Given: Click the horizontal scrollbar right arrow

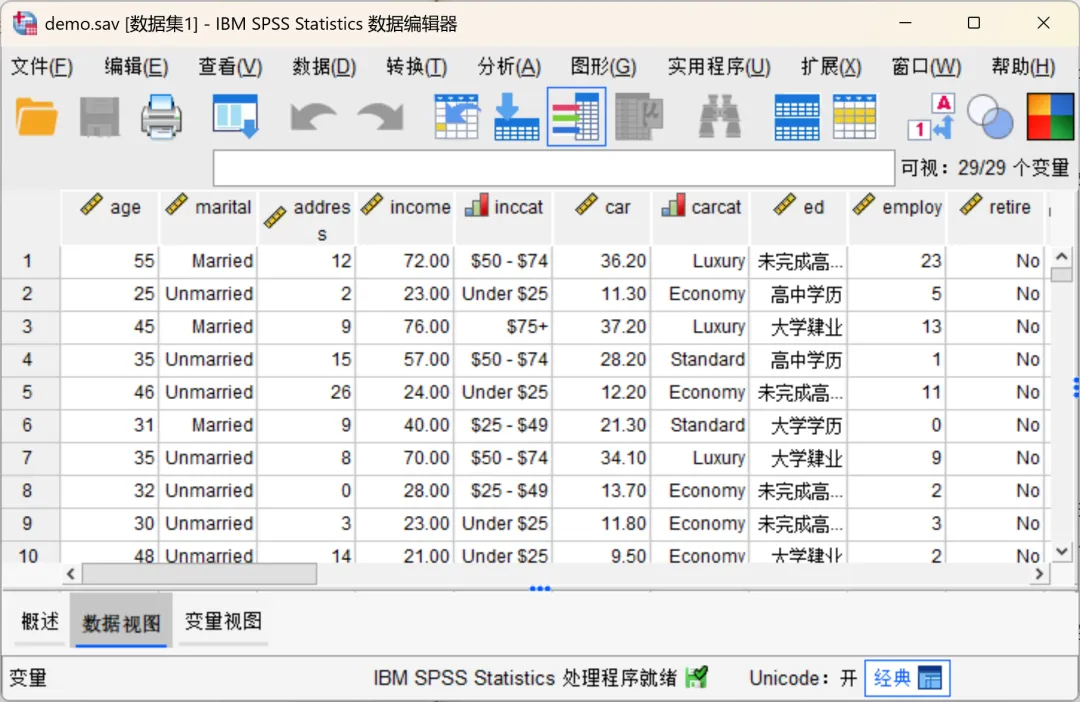Looking at the screenshot, I should pos(1039,574).
